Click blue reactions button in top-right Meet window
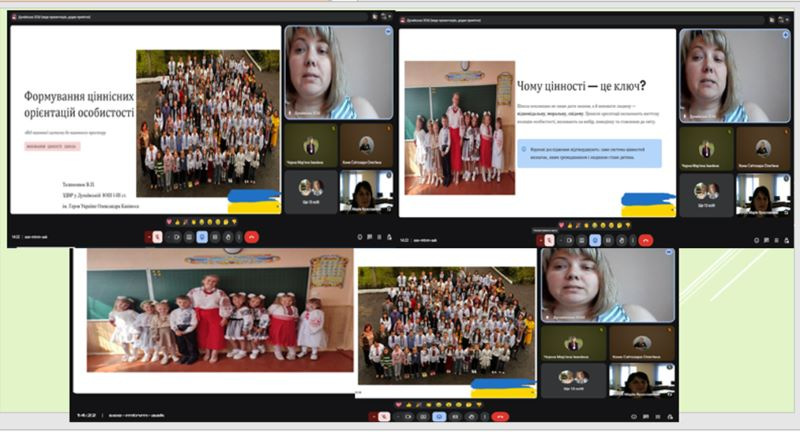This screenshot has width=800, height=432. coord(595,240)
